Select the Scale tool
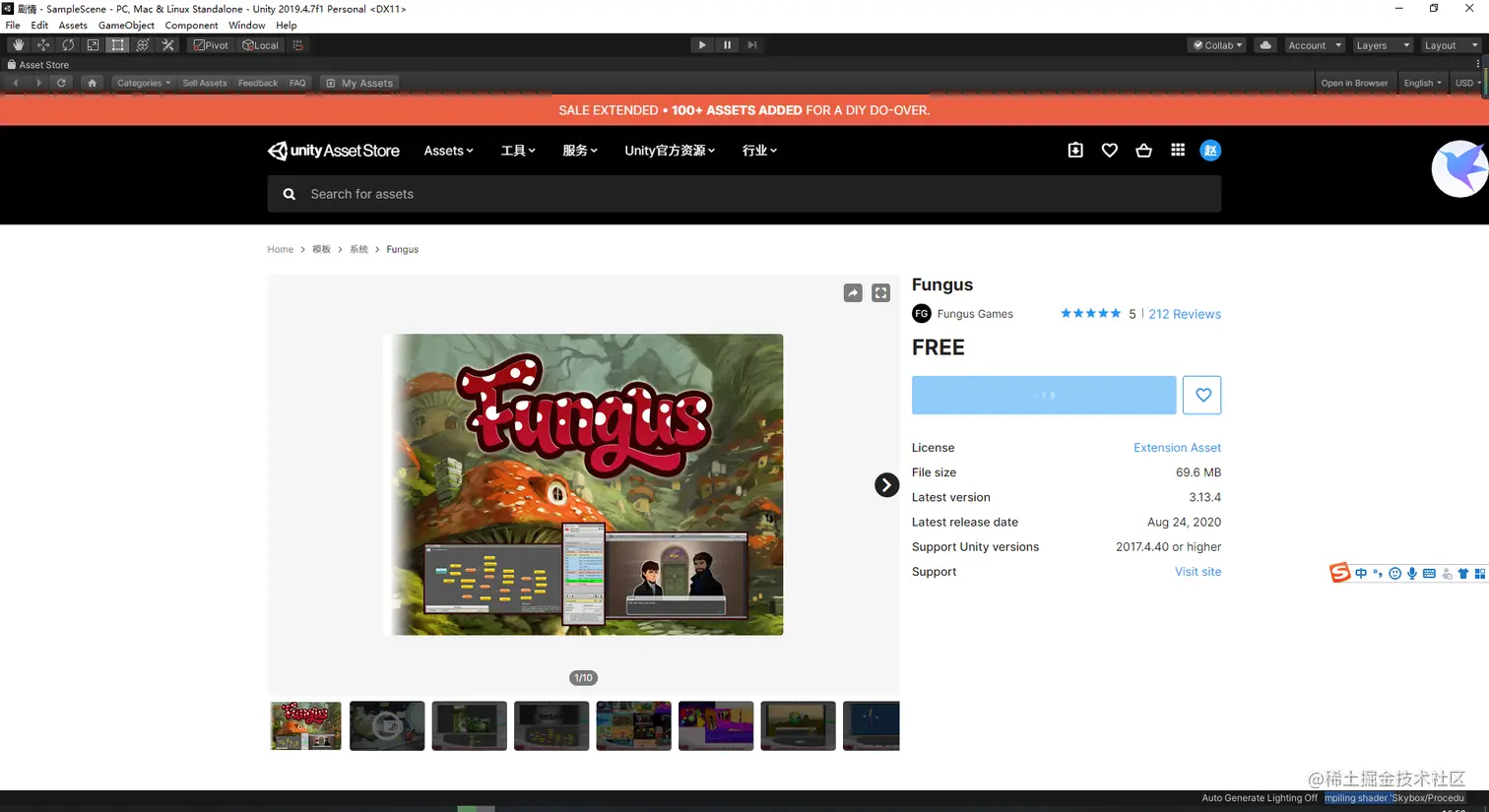Screen dimensions: 1489x812 (93, 45)
